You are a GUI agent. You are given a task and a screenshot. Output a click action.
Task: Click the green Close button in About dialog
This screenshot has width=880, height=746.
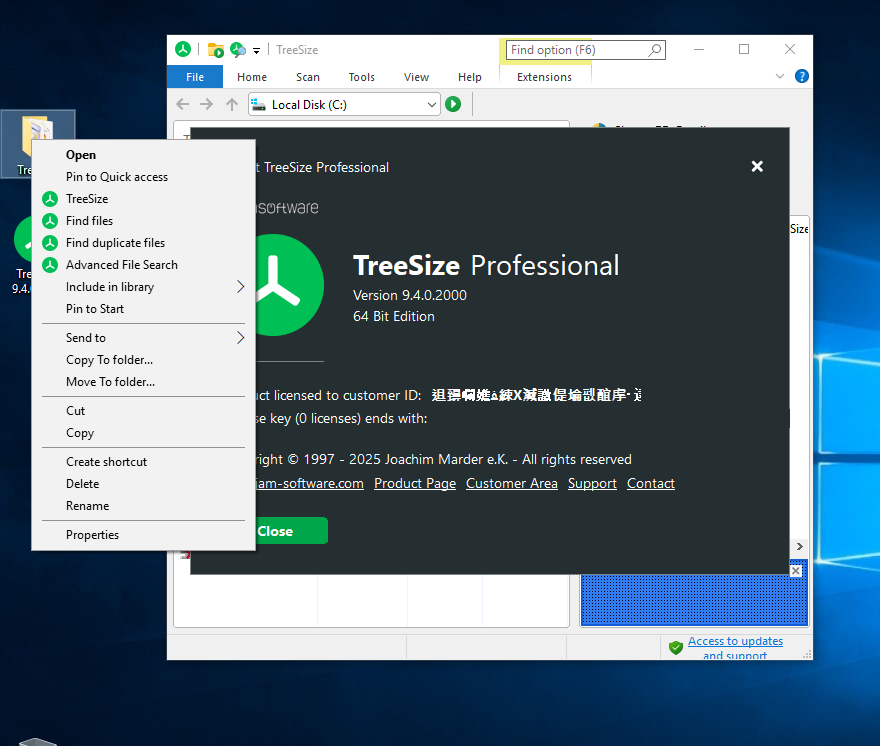[x=291, y=531]
